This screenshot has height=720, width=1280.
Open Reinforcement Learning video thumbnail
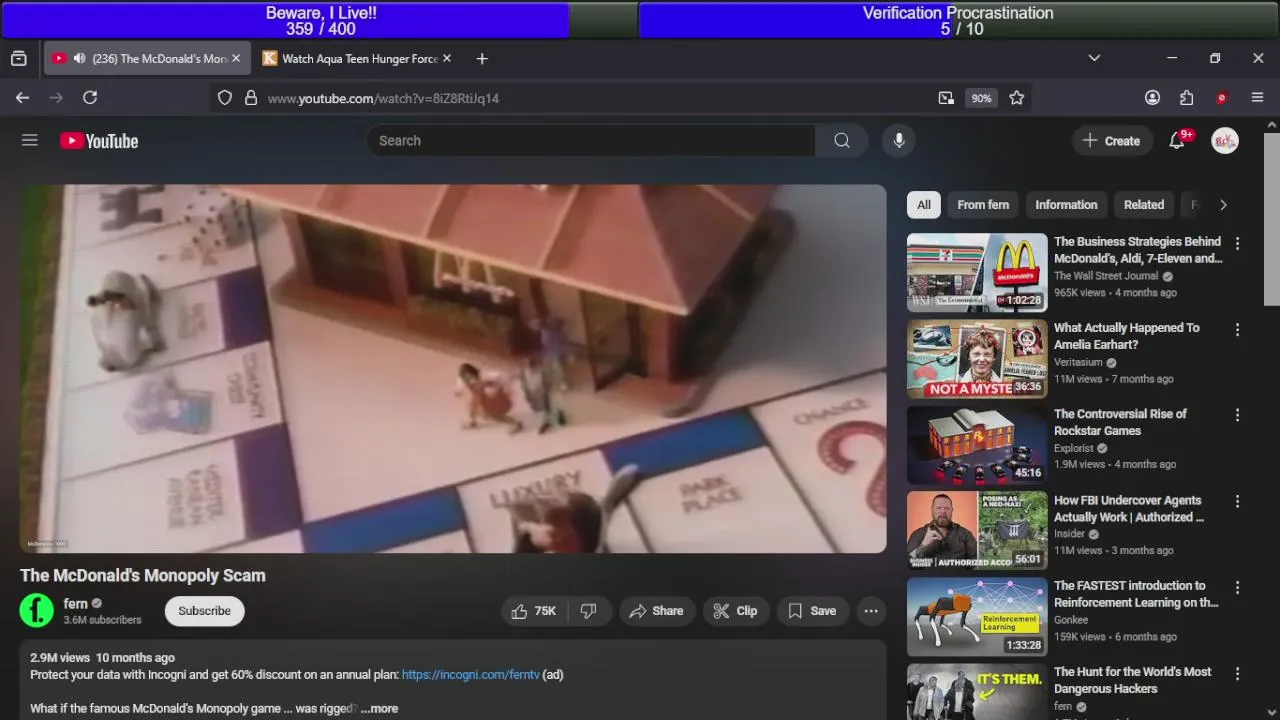(x=977, y=617)
